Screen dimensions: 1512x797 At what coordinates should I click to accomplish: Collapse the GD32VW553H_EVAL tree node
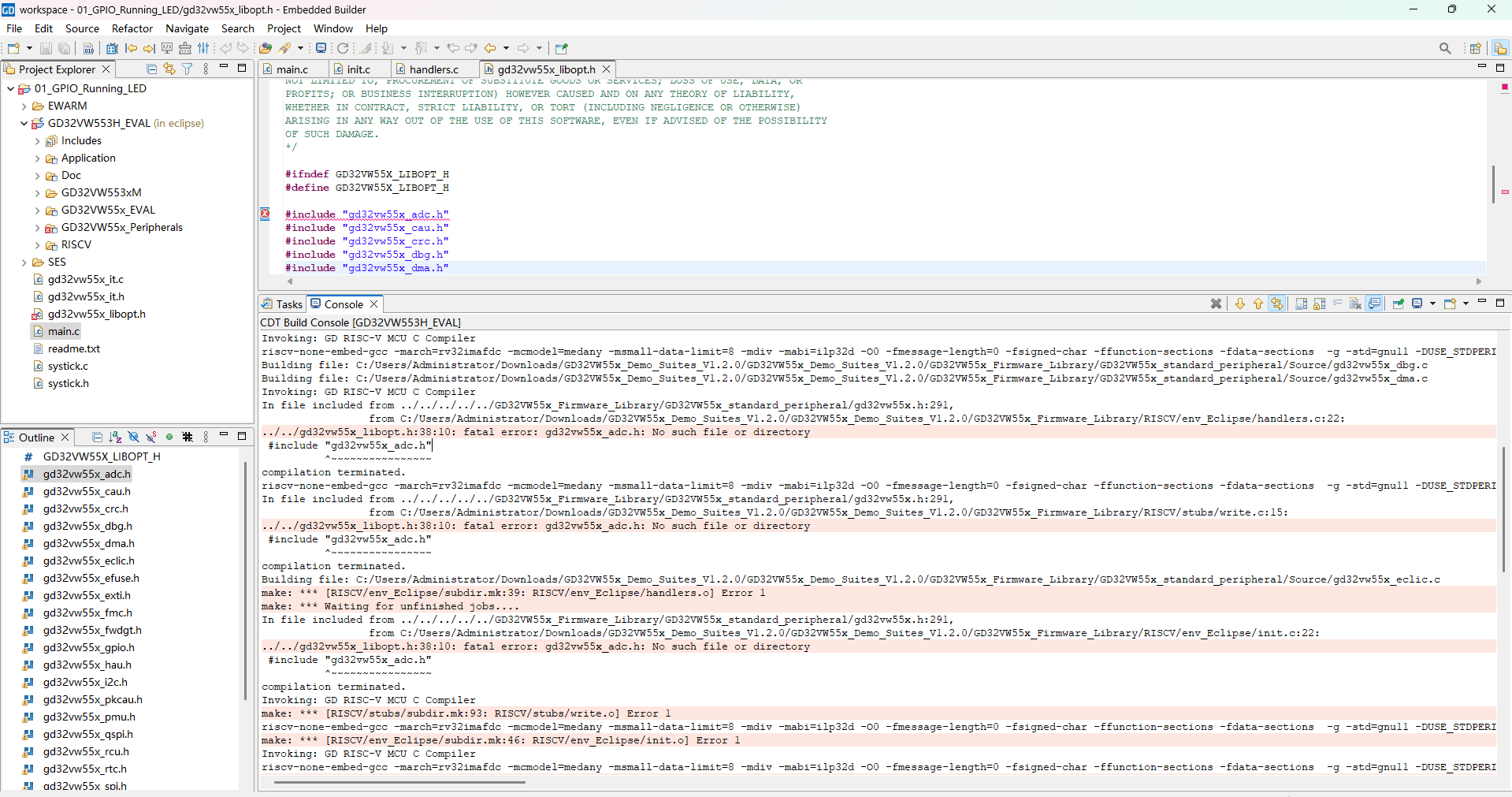(x=24, y=124)
